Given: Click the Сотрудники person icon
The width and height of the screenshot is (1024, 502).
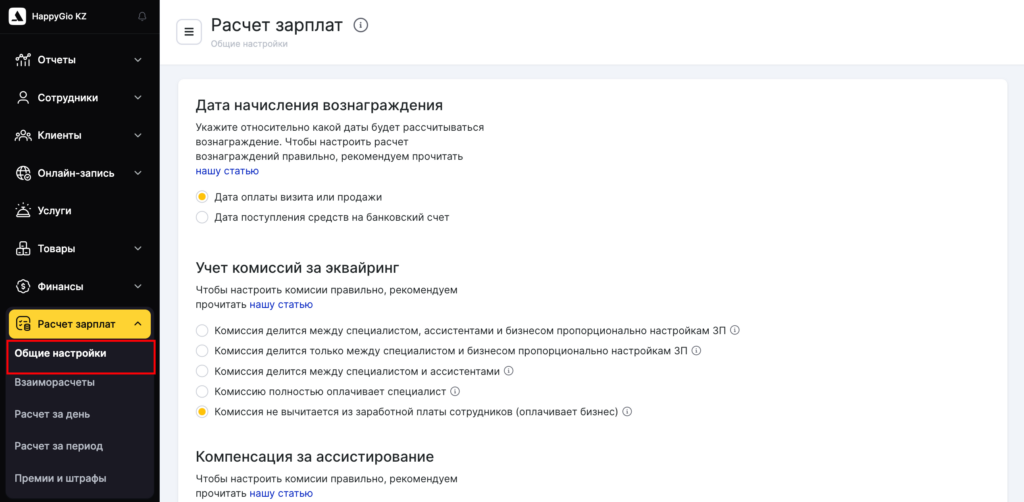Looking at the screenshot, I should (x=24, y=98).
